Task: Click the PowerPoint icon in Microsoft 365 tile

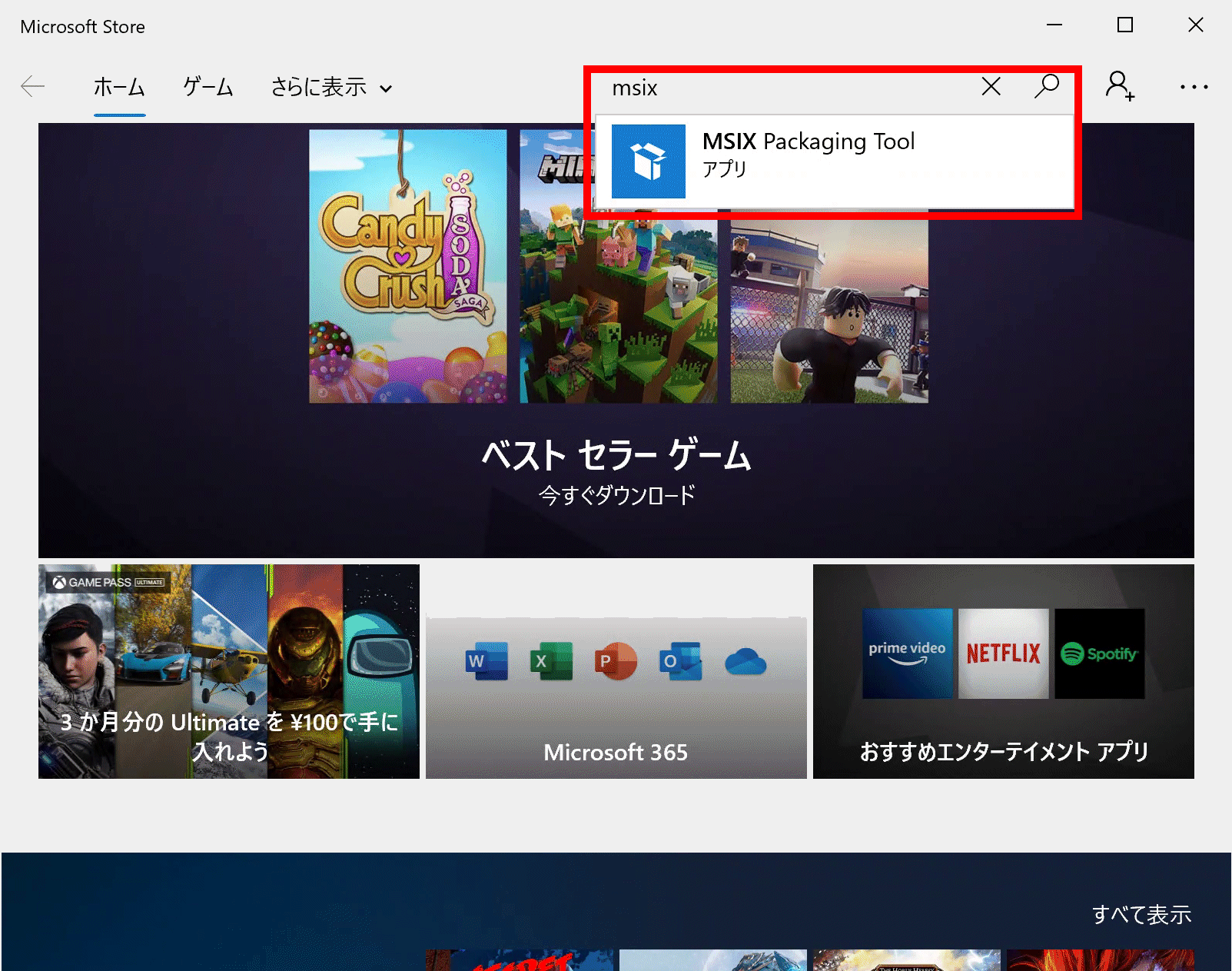Action: tap(616, 660)
